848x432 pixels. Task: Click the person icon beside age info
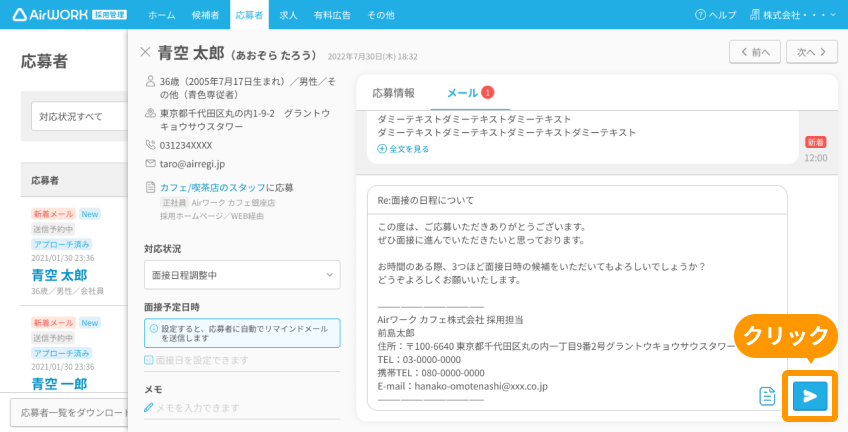point(150,82)
